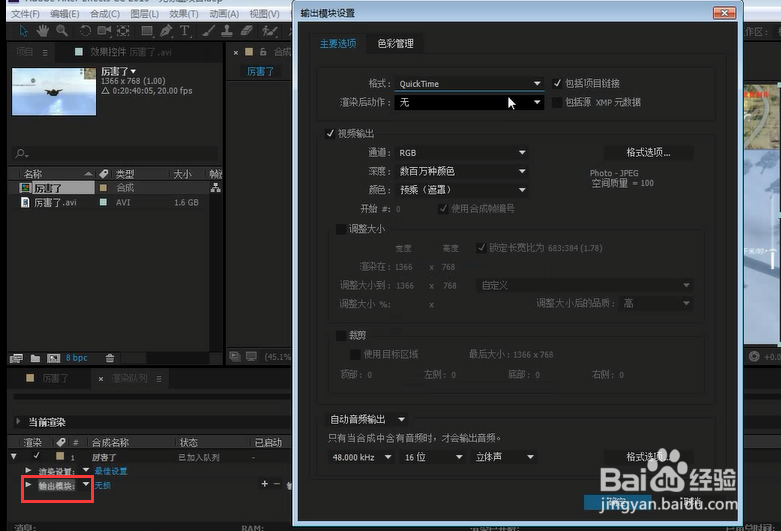Select the Clone Stamp tool
Viewport: 781px width, 531px height.
pos(227,31)
